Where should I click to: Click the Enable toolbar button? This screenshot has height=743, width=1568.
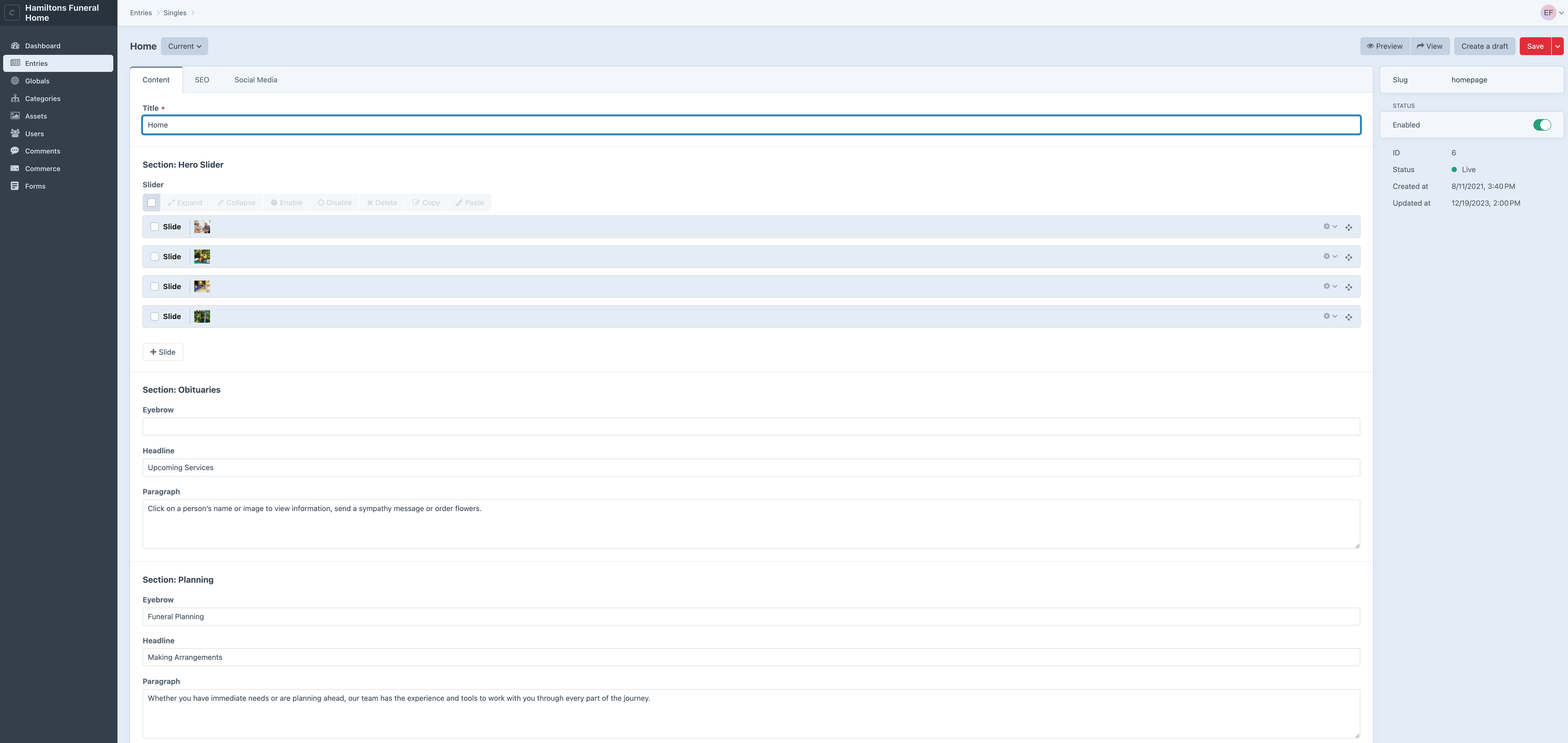tap(287, 203)
